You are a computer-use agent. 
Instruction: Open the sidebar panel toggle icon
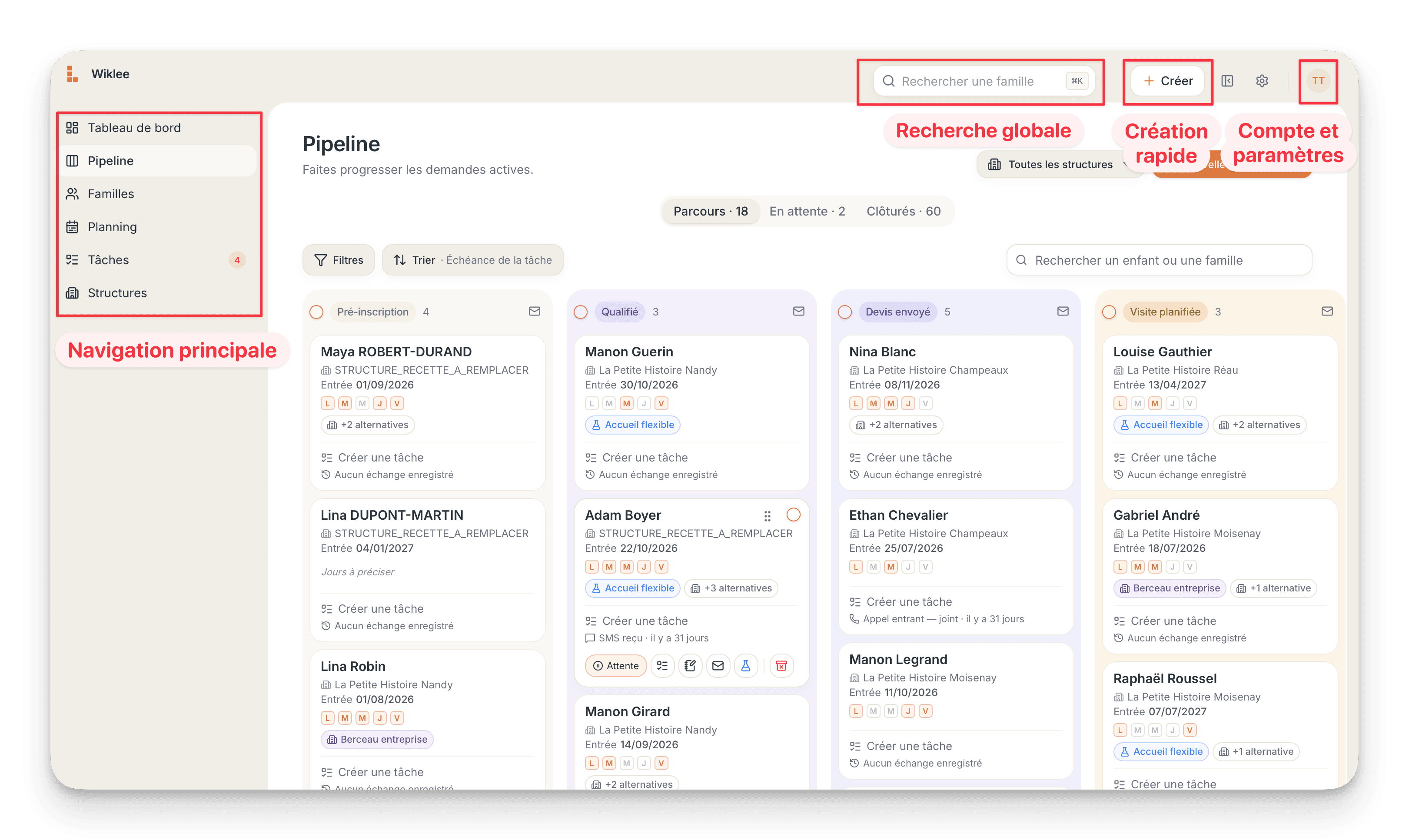(1227, 81)
